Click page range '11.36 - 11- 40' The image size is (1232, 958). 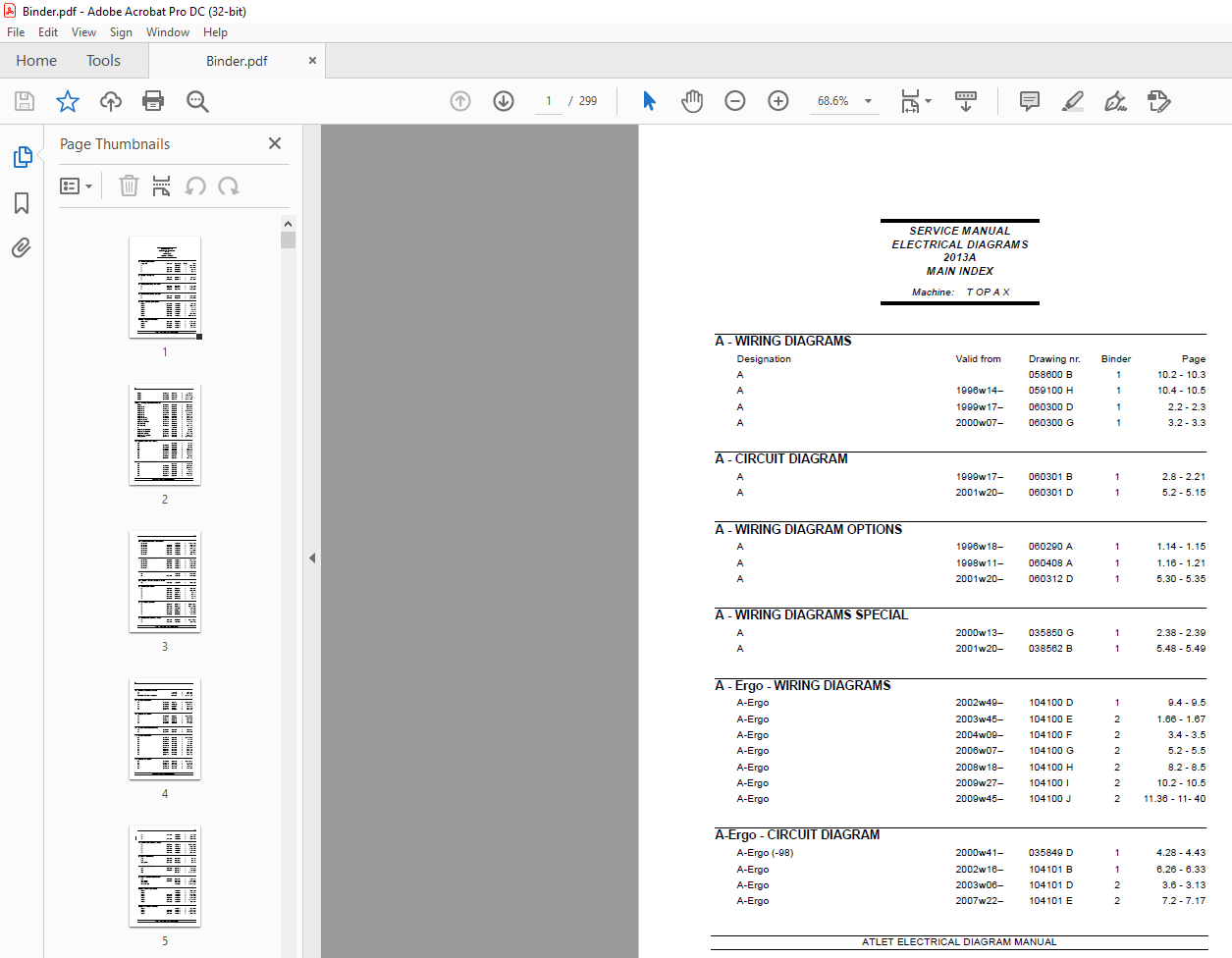point(1174,799)
